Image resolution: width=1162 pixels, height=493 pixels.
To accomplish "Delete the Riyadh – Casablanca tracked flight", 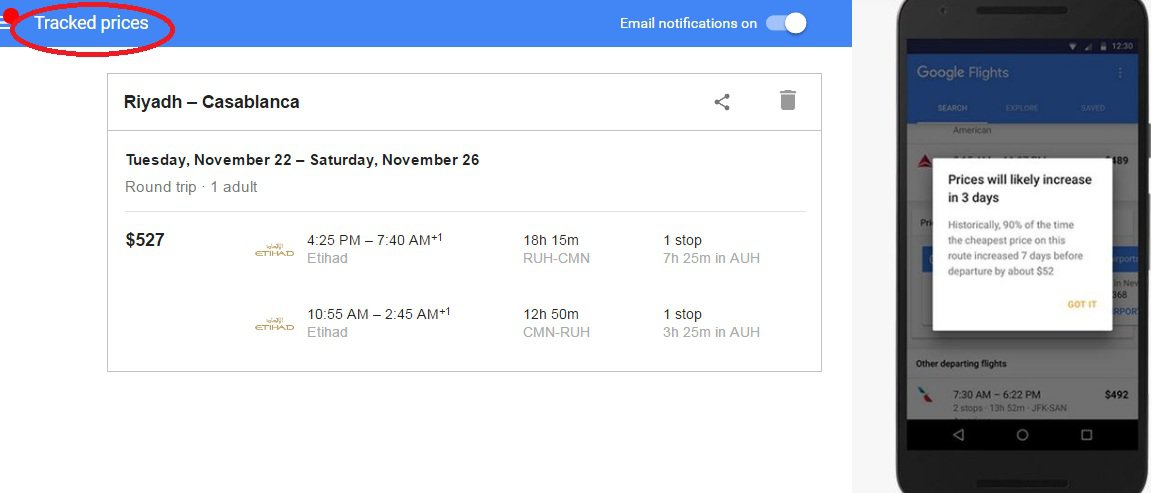I will tap(788, 100).
